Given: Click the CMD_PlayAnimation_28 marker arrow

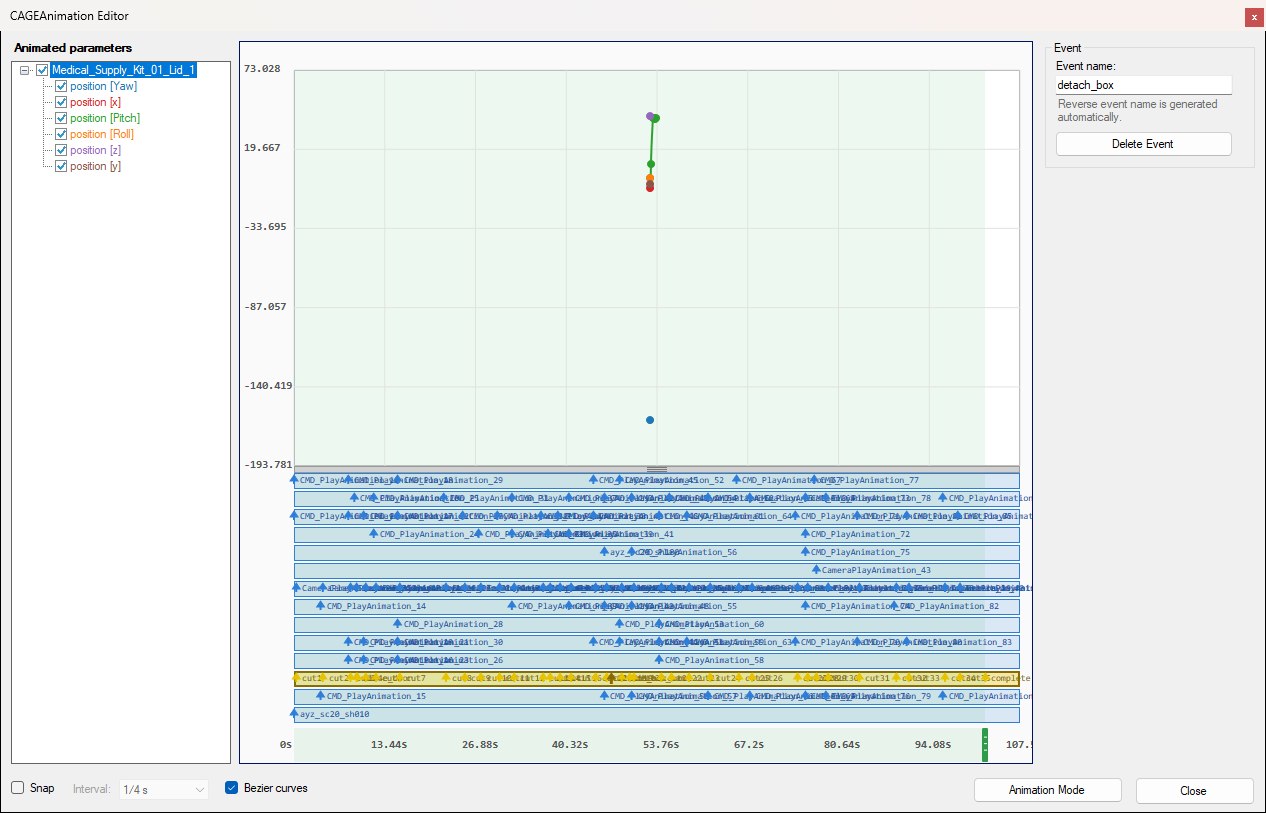Looking at the screenshot, I should coord(398,624).
